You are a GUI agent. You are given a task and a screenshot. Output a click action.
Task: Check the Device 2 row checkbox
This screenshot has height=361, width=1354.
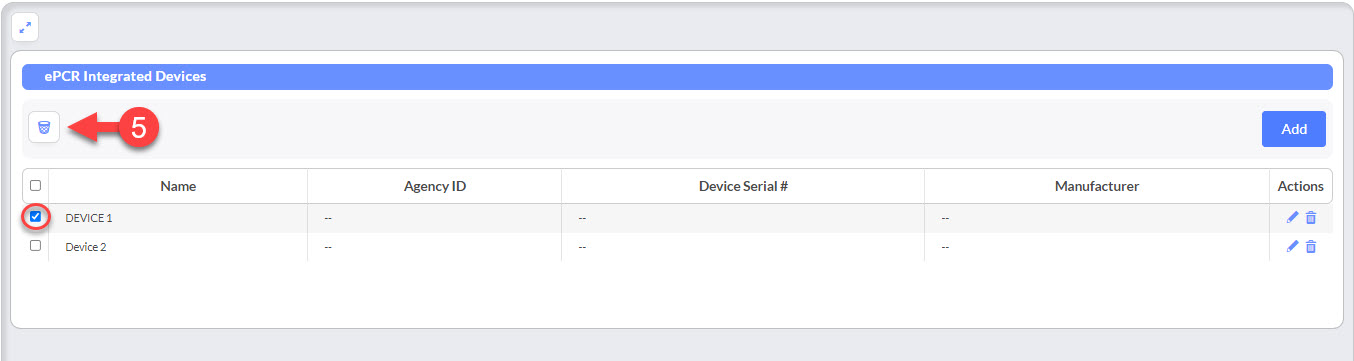[36, 245]
